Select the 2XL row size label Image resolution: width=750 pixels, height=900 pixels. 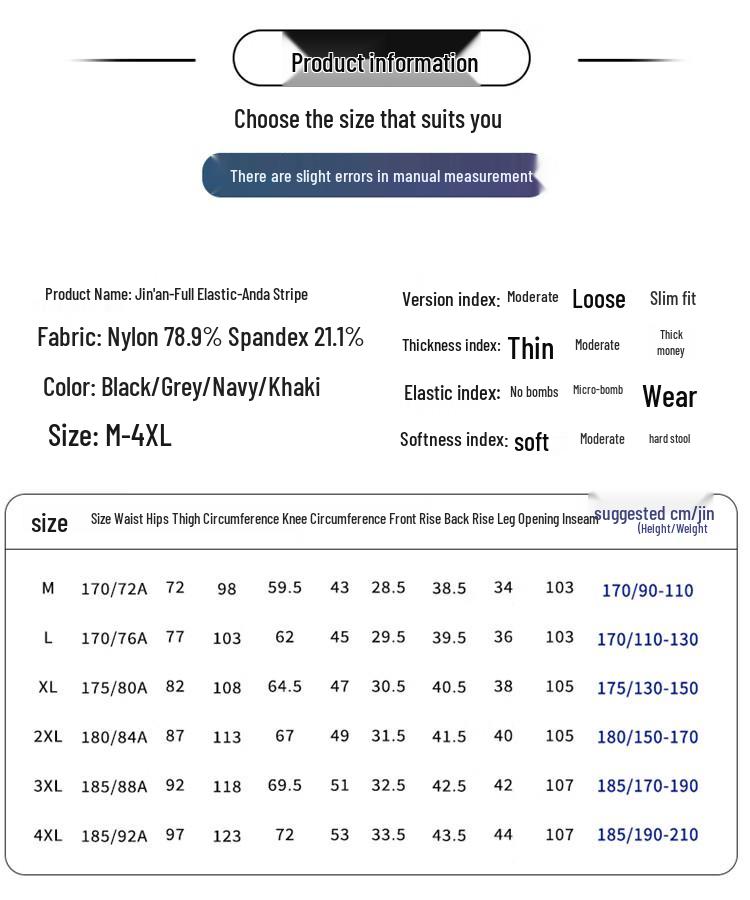click(x=47, y=736)
